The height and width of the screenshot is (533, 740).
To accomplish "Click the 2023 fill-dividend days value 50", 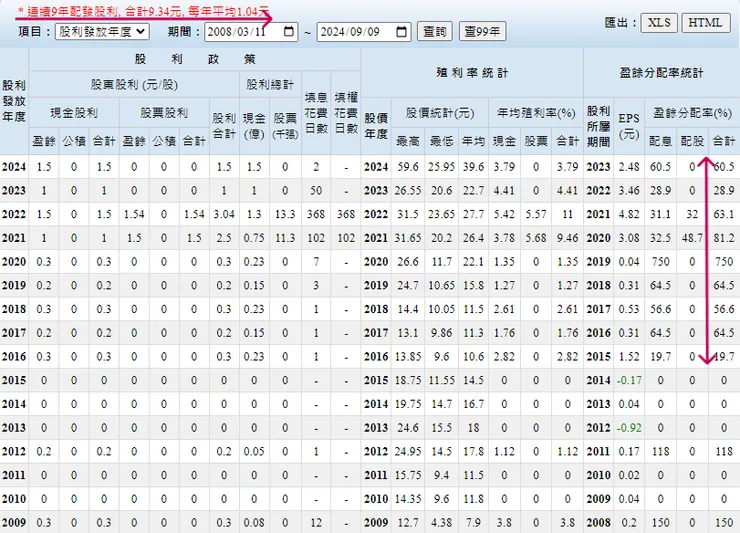I will click(x=316, y=190).
